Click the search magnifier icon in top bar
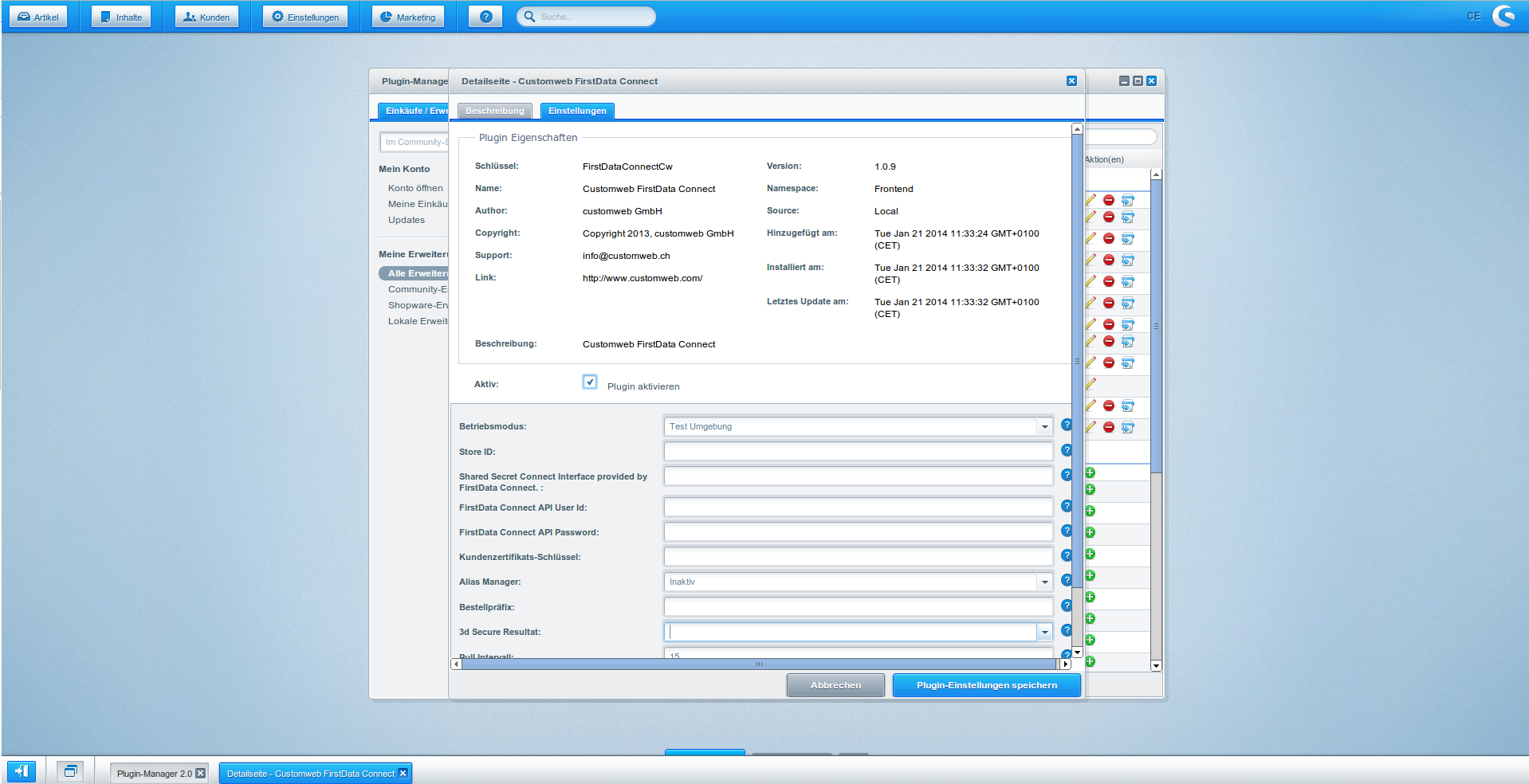This screenshot has width=1529, height=784. coord(529,17)
